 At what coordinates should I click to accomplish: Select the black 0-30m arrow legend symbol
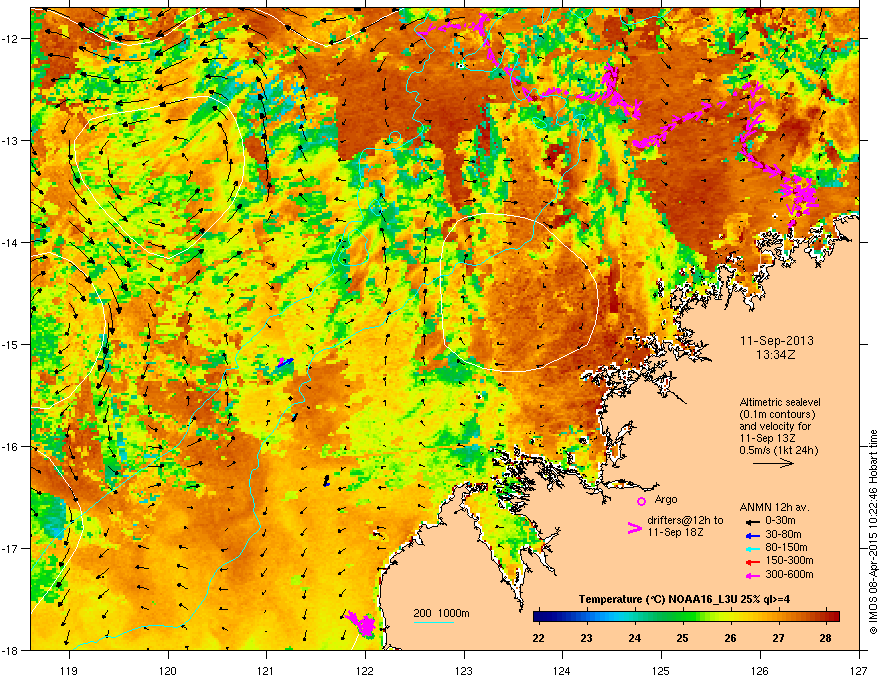[752, 521]
